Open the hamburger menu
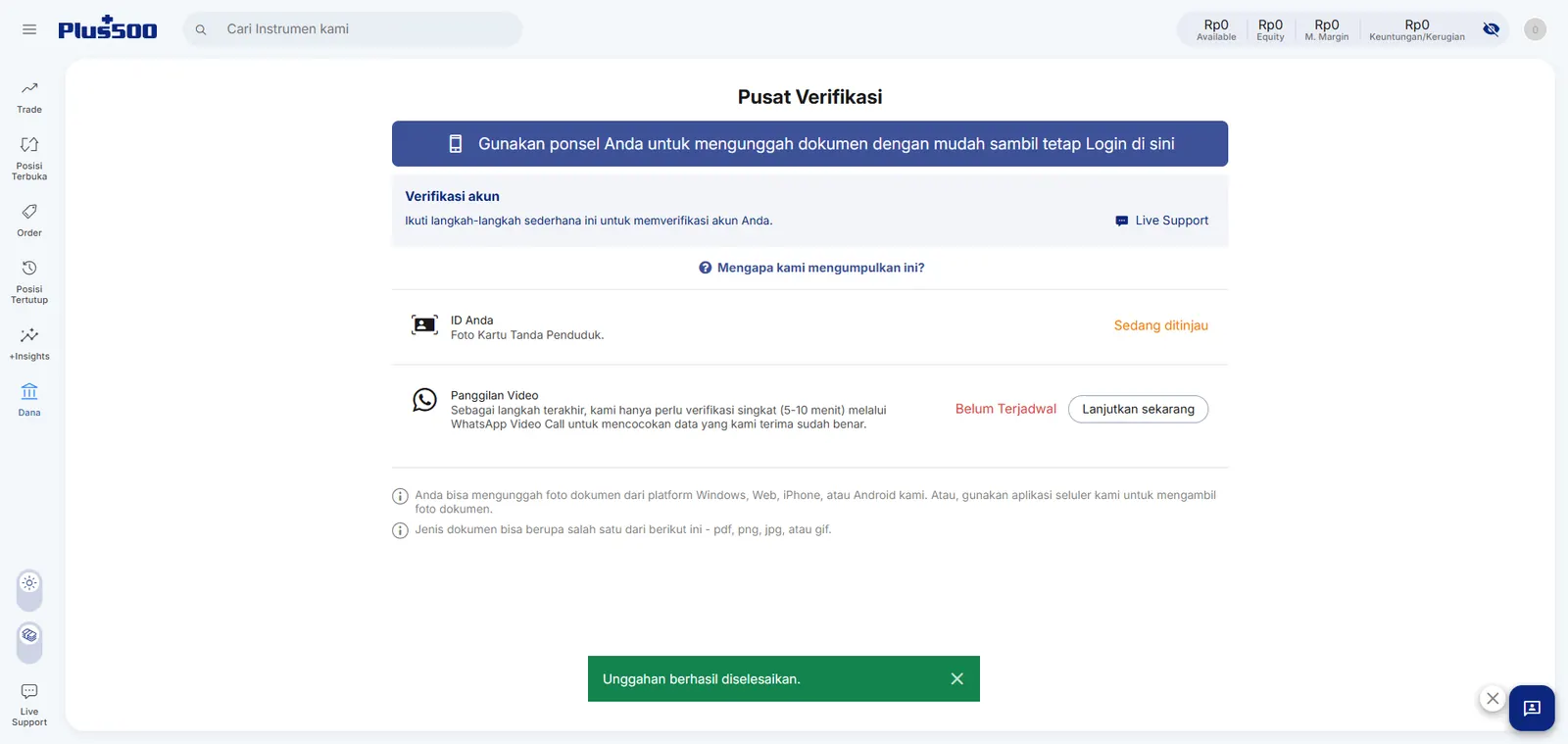 [x=29, y=29]
